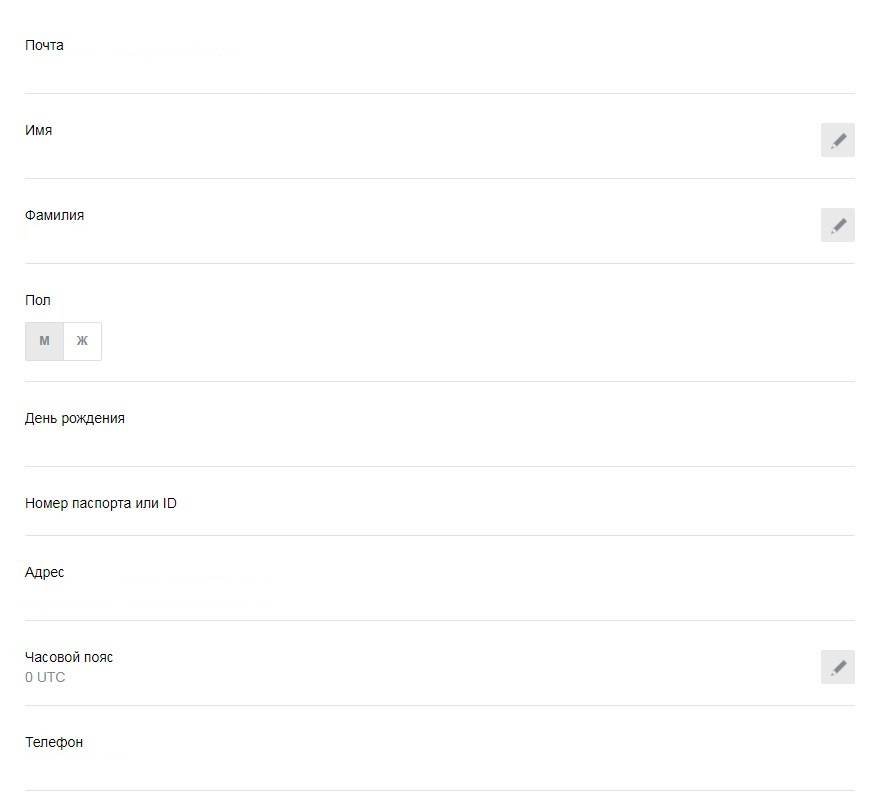Click the Имя field label
The height and width of the screenshot is (807, 889).
(39, 130)
